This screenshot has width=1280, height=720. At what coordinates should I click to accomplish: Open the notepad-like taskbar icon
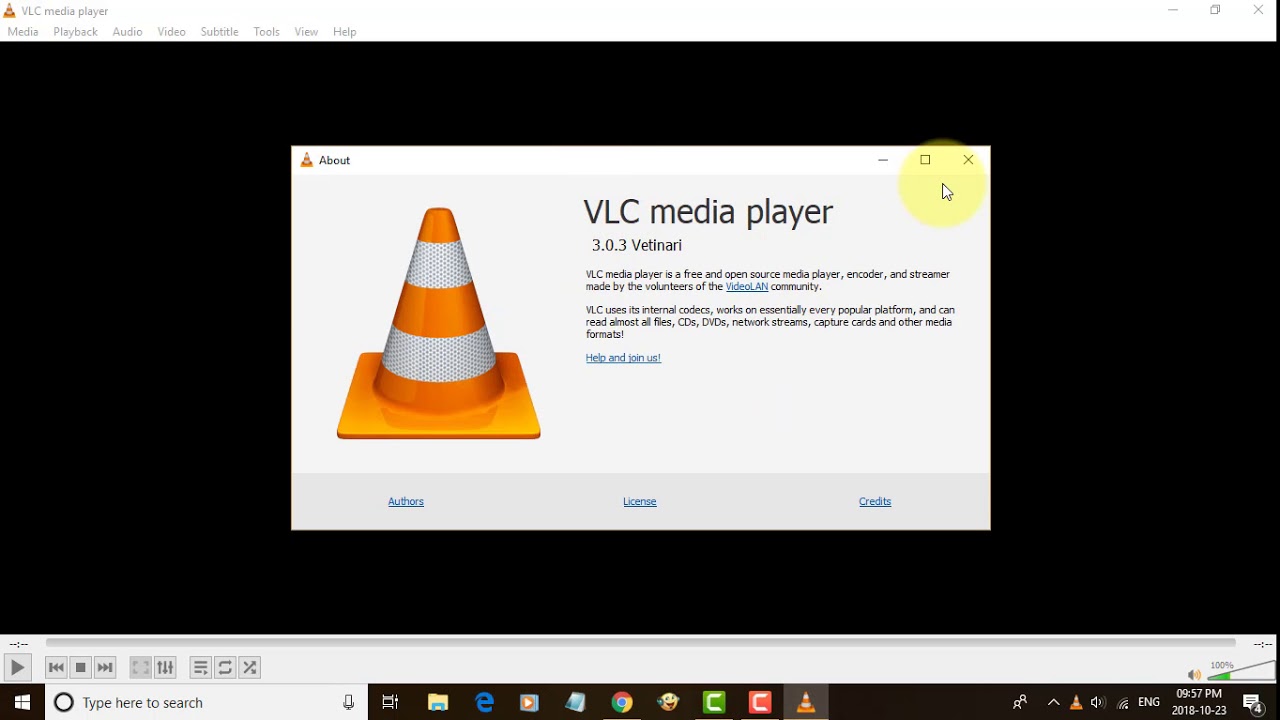pos(575,703)
